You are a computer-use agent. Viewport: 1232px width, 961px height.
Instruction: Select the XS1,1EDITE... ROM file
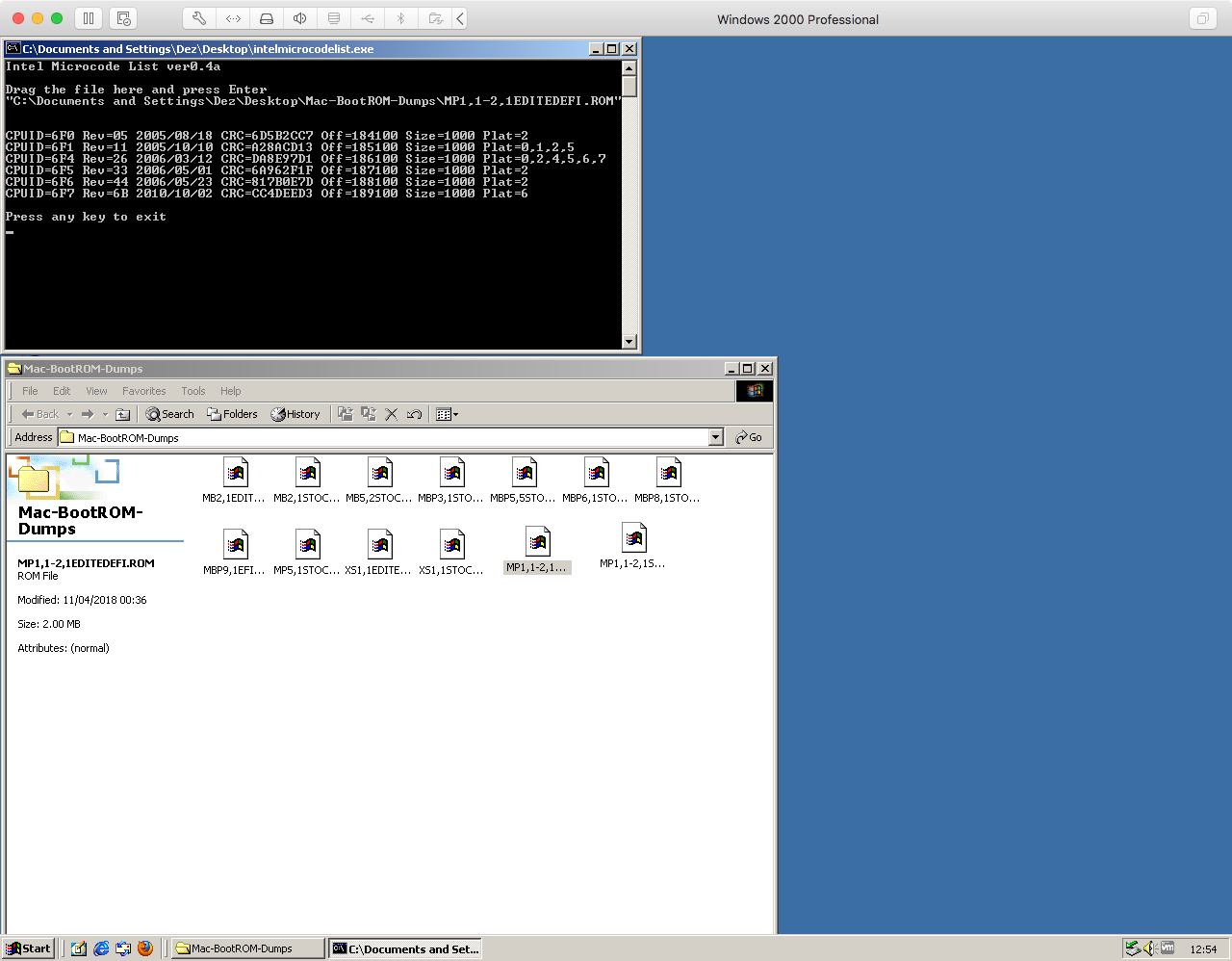379,554
